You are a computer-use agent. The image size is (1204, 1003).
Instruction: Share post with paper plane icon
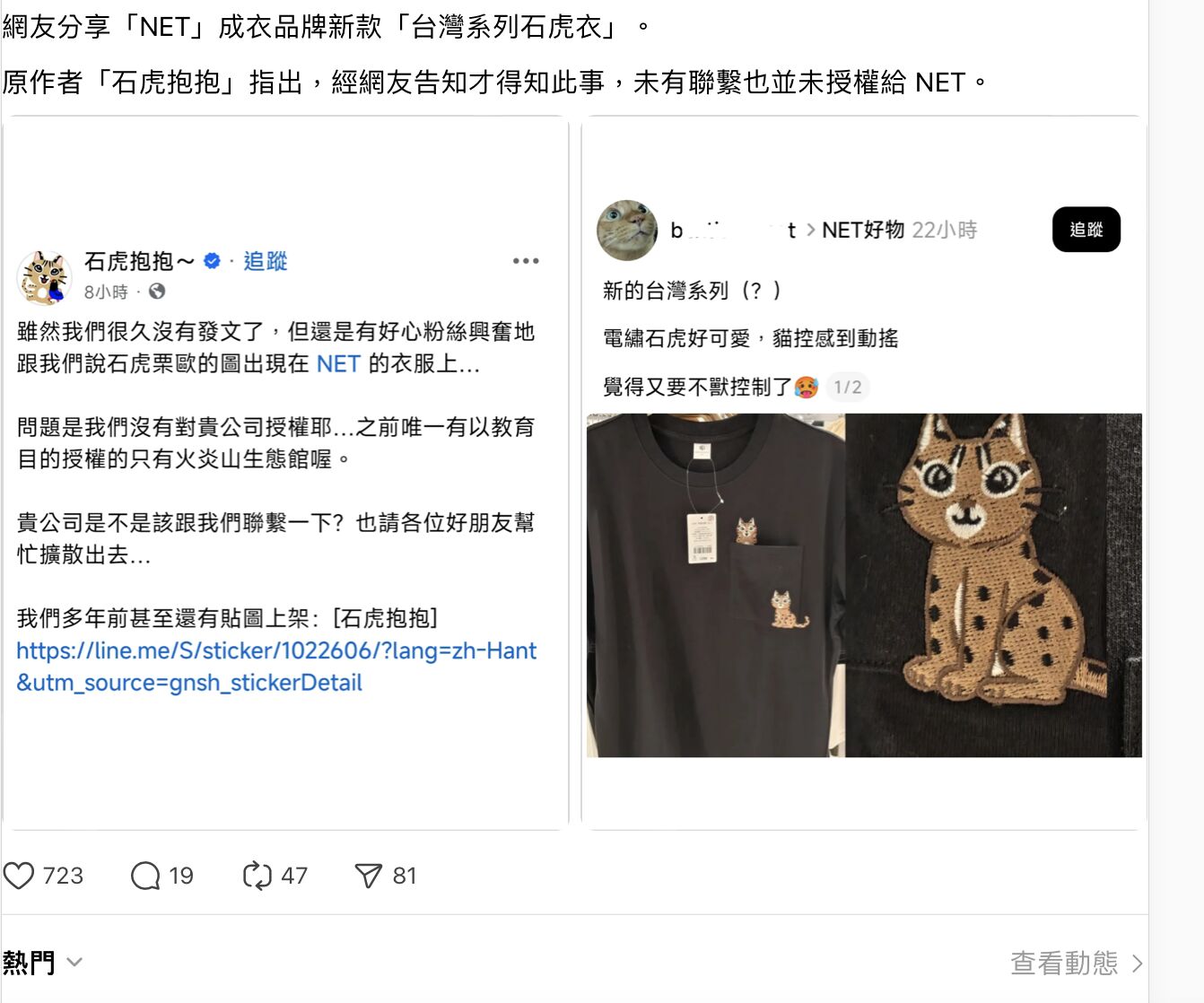[x=369, y=876]
